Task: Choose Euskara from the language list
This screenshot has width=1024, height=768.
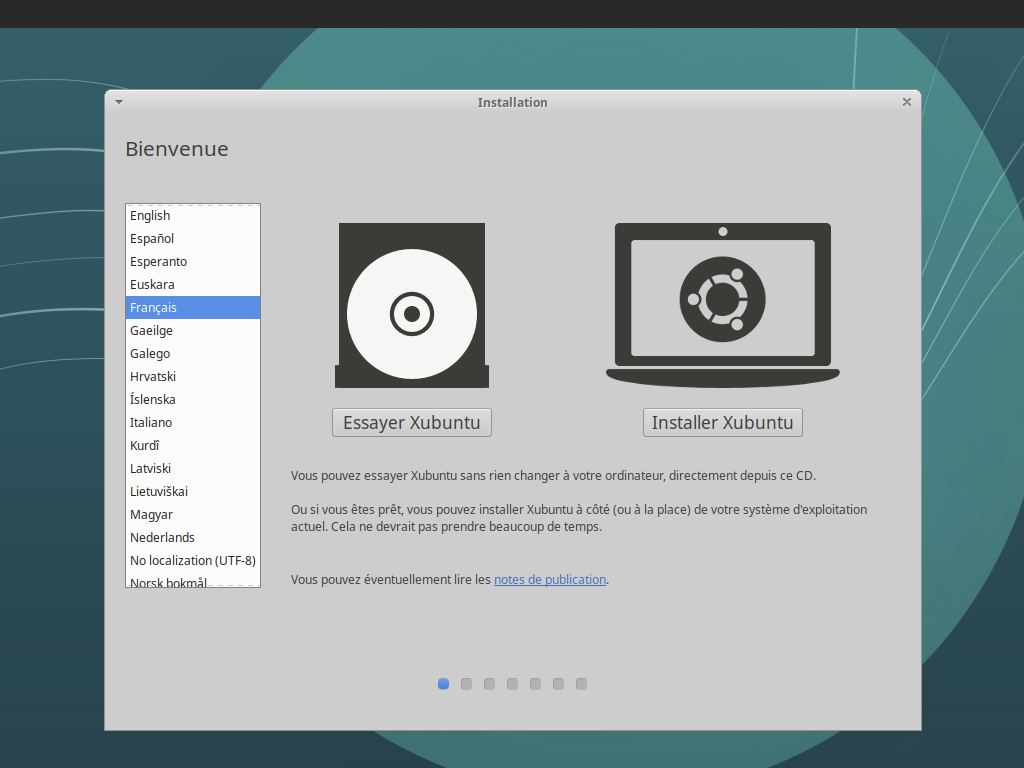Action: point(152,284)
